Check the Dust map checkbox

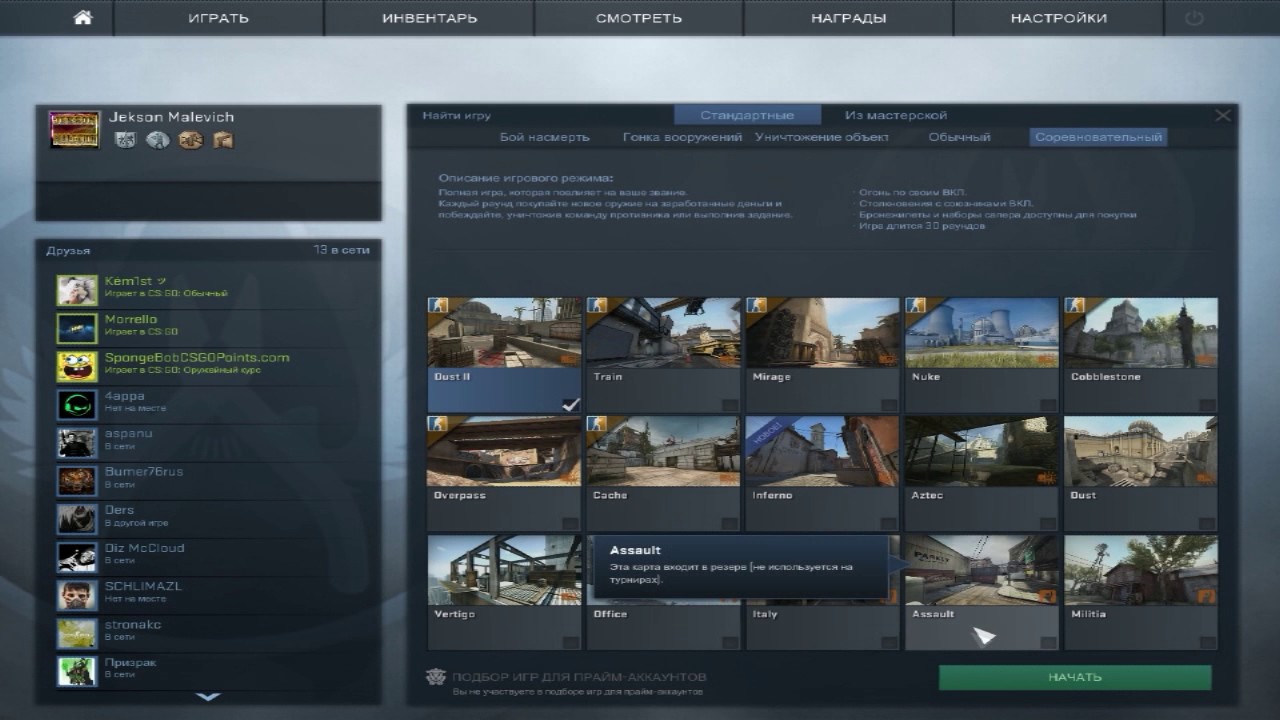(1208, 523)
